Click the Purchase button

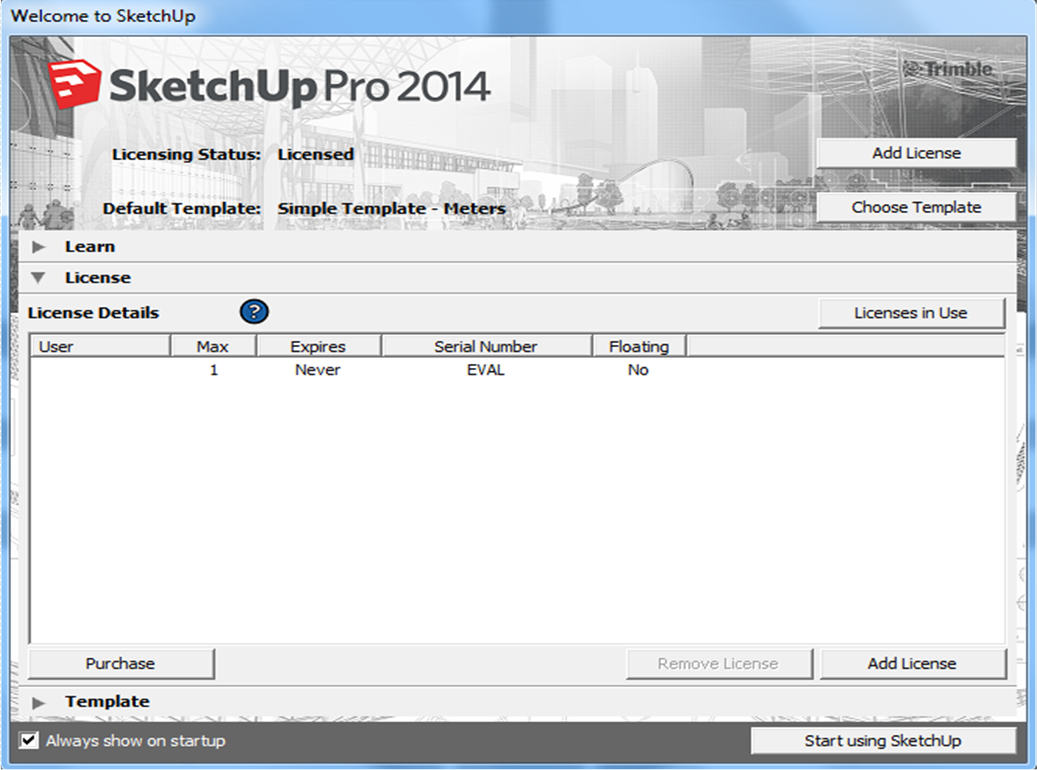(121, 663)
